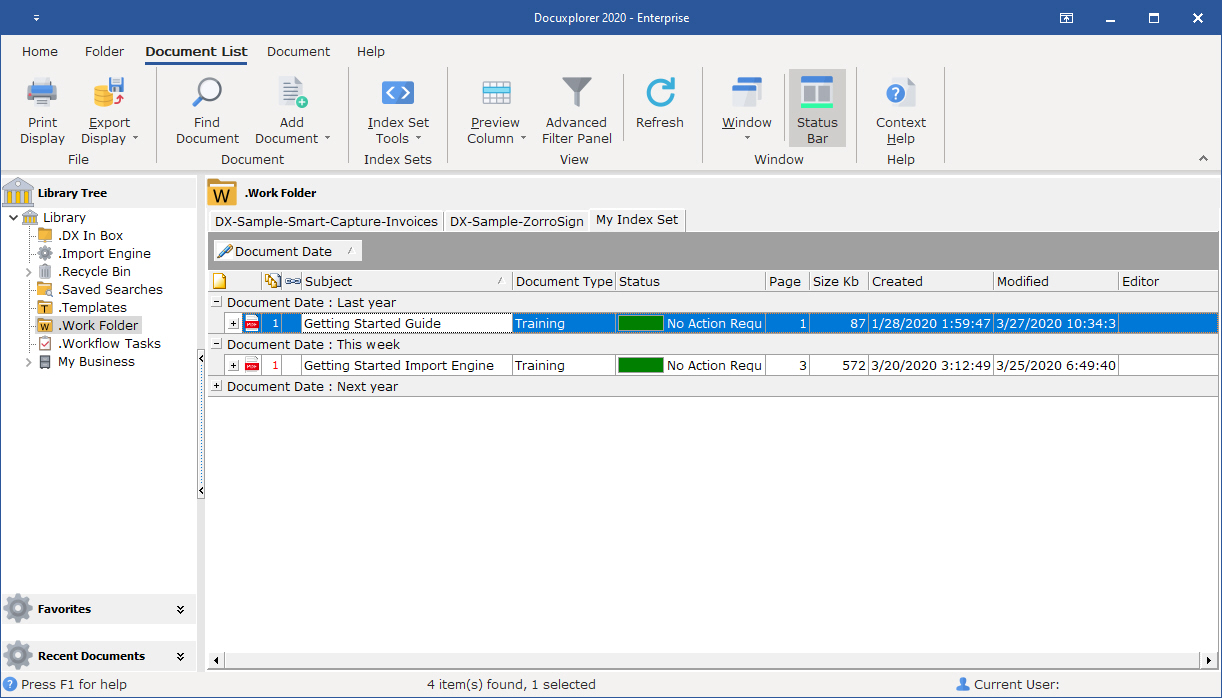Screen dimensions: 1222x698
Task: Select .DX In Box in the tree
Action: (91, 236)
